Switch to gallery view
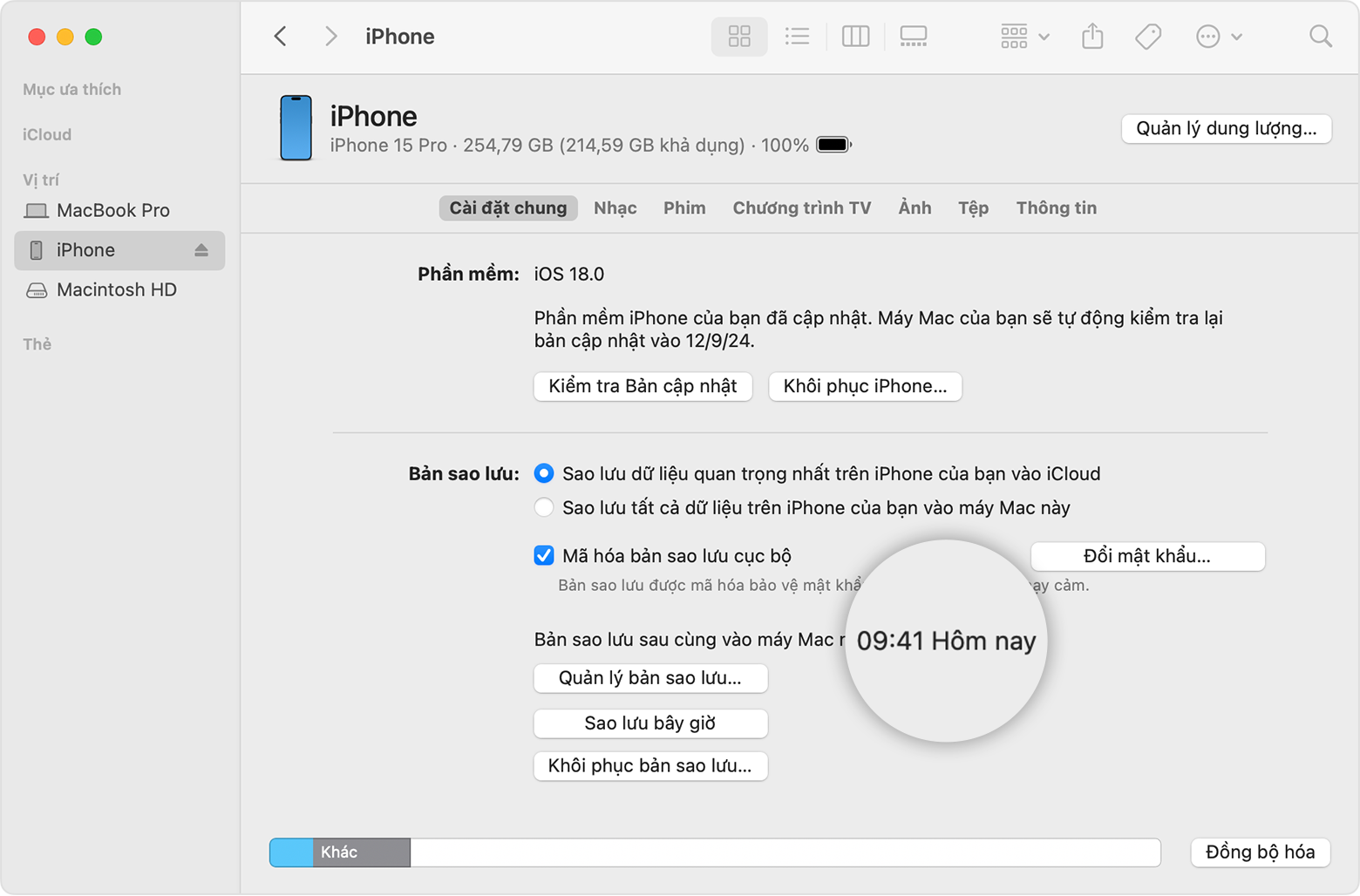 [x=913, y=37]
